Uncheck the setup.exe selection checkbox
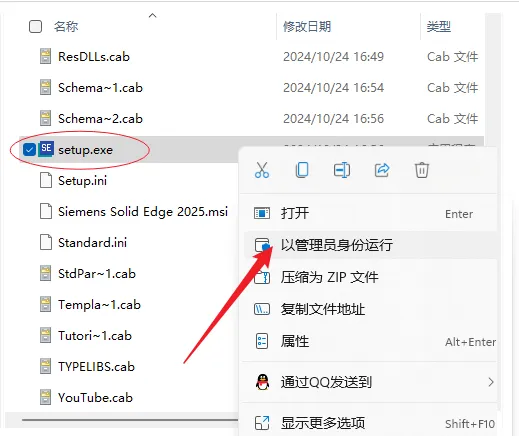 [29, 150]
